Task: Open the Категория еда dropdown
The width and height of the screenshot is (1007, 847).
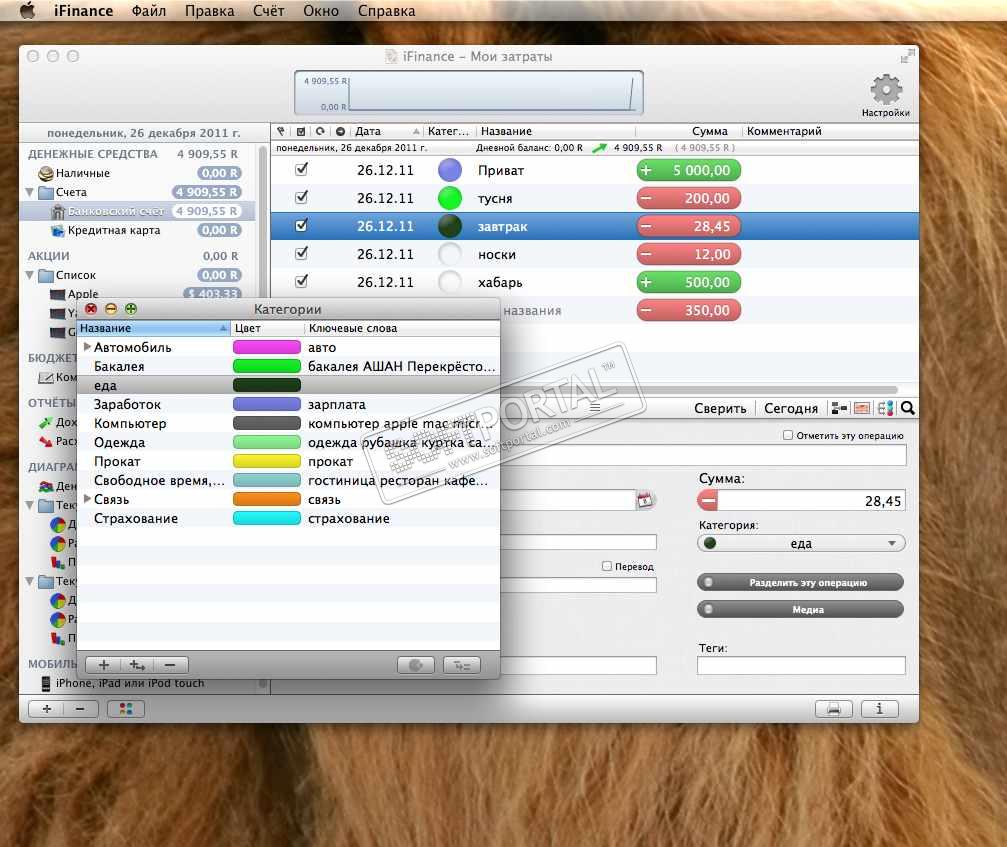Action: pos(801,543)
